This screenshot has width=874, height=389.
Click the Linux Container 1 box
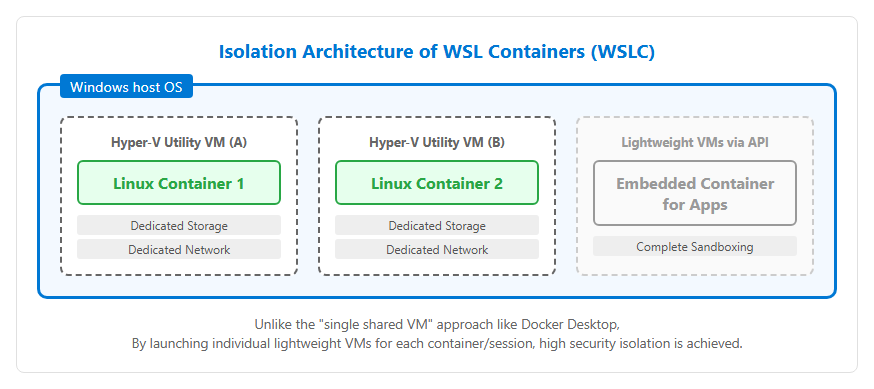click(179, 183)
